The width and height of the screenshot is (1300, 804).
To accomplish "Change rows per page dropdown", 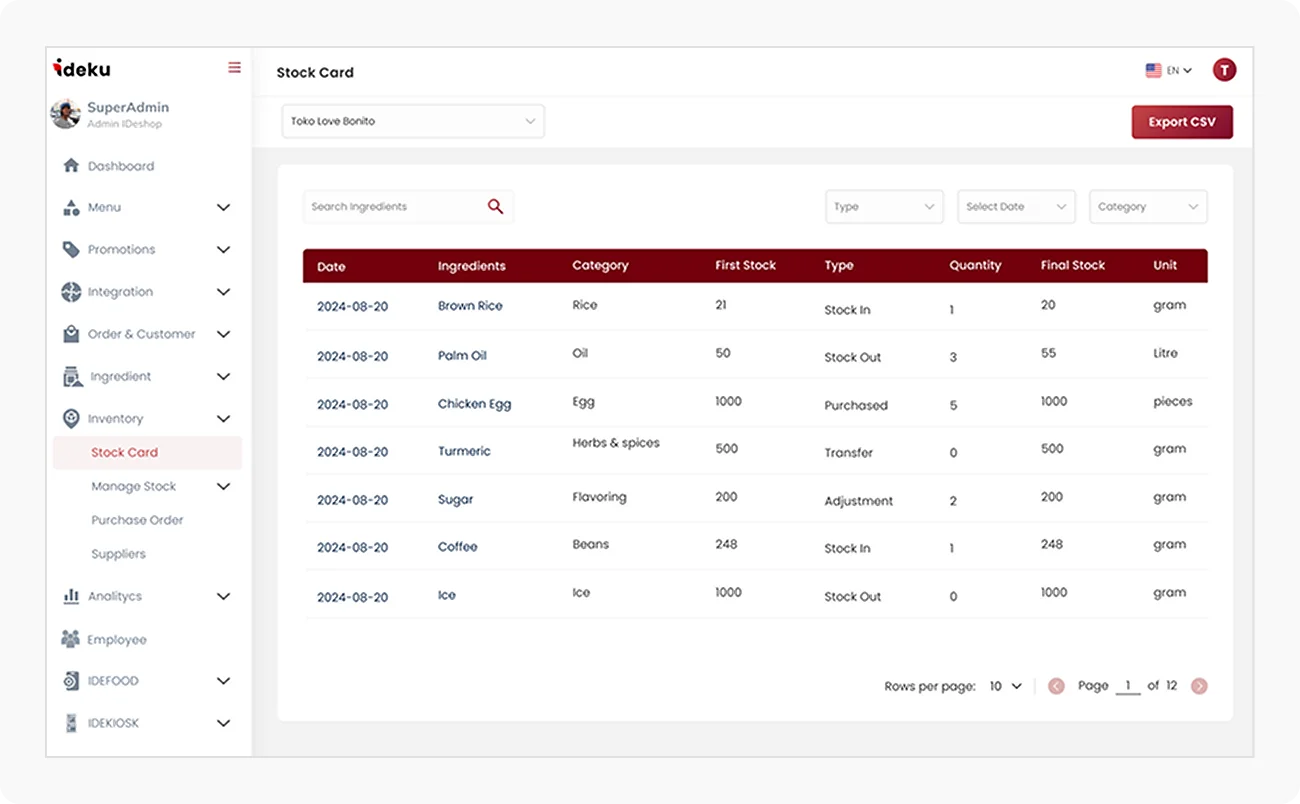I will point(1006,686).
